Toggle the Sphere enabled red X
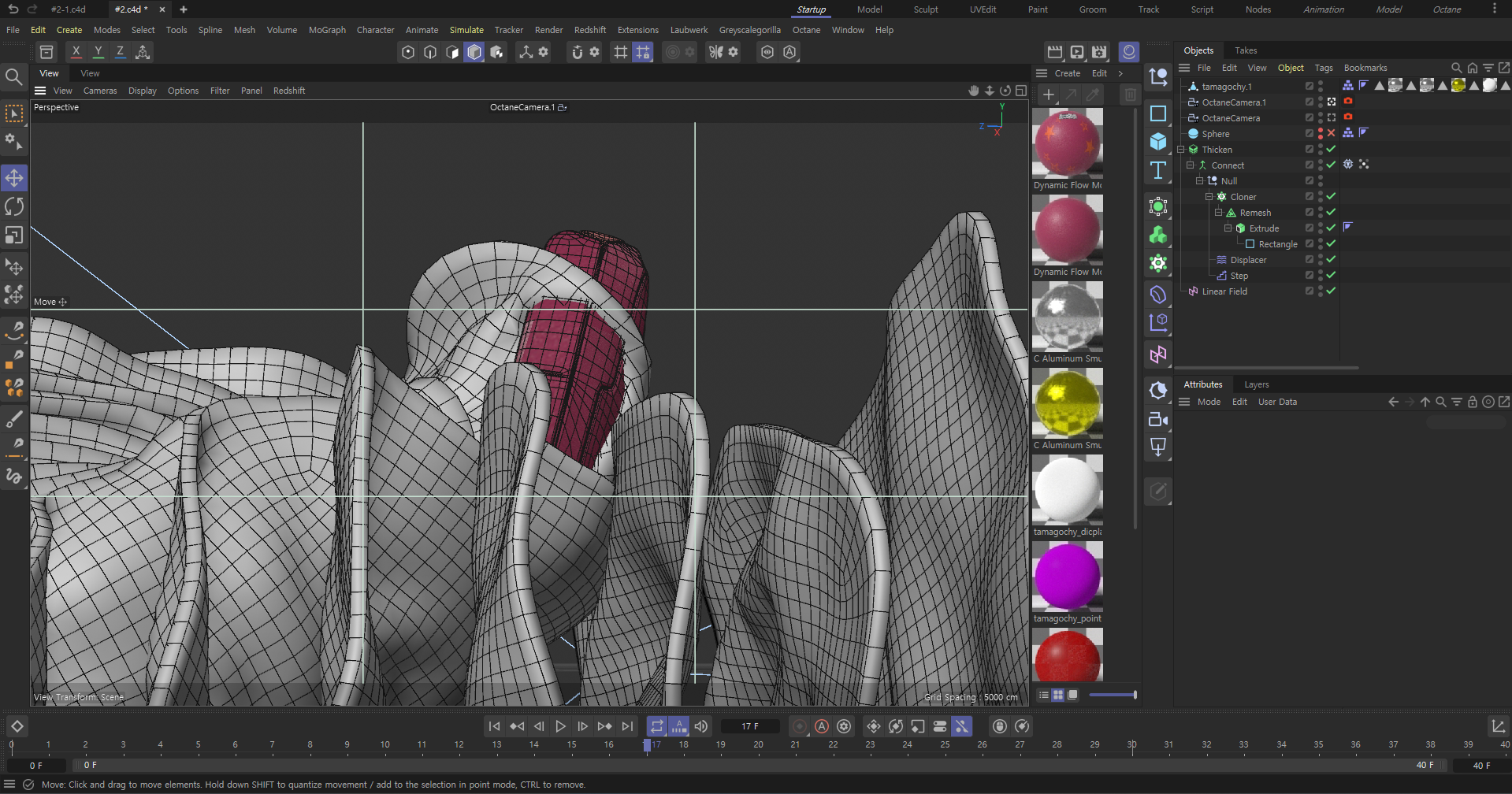Image resolution: width=1512 pixels, height=794 pixels. (1332, 133)
